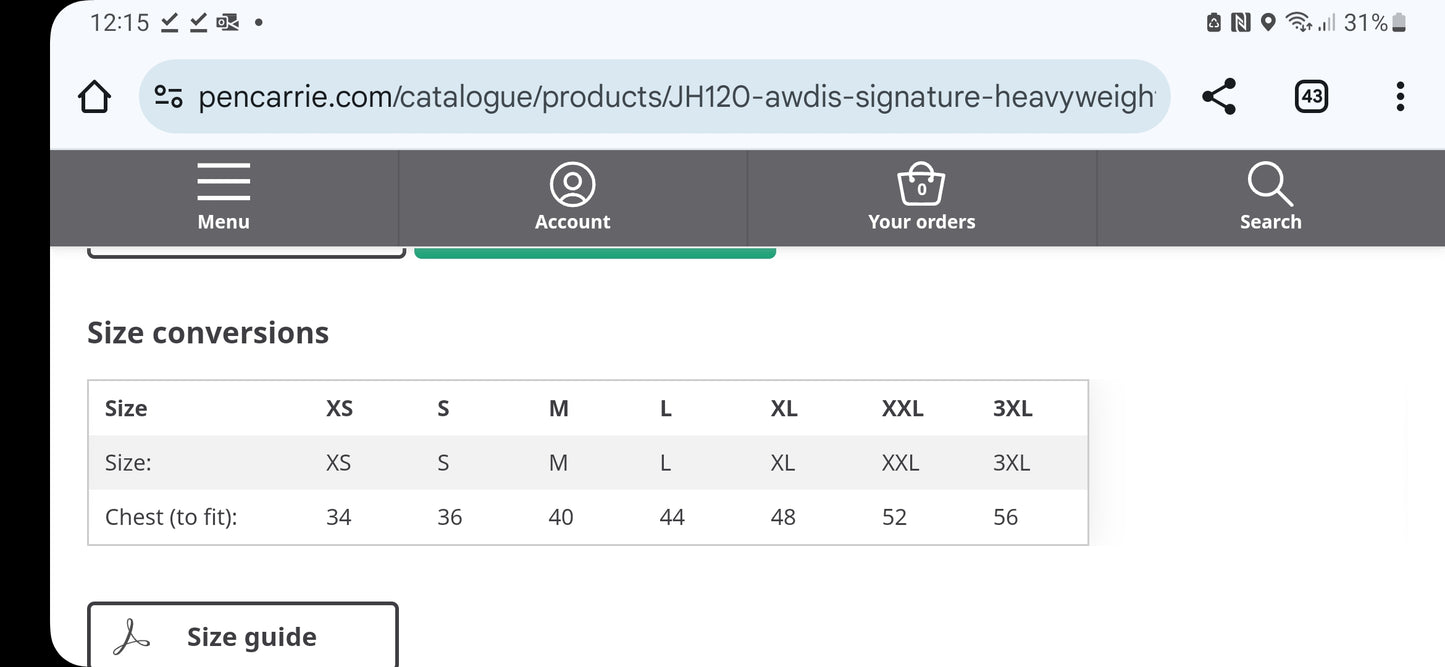Select the Account label in navigation bar
This screenshot has height=667, width=1445.
click(x=572, y=222)
